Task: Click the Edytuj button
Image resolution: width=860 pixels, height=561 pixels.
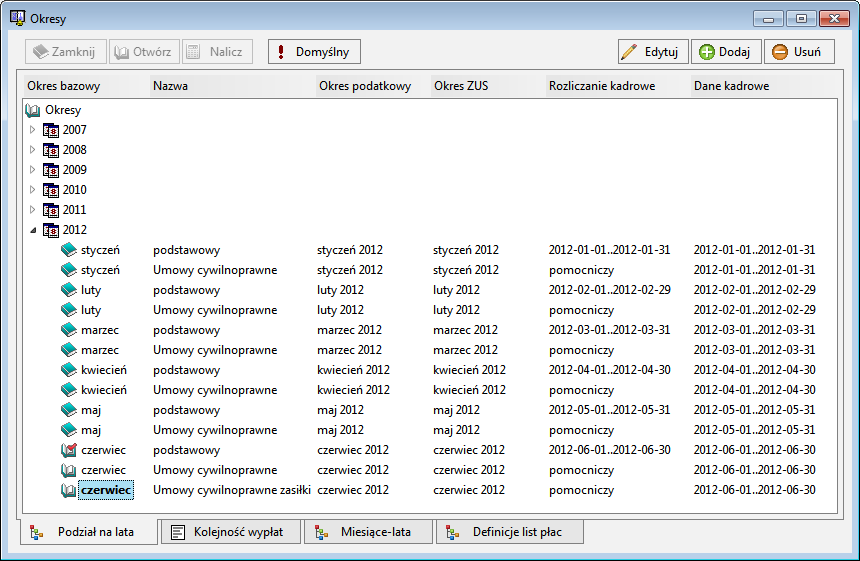Action: pyautogui.click(x=653, y=52)
